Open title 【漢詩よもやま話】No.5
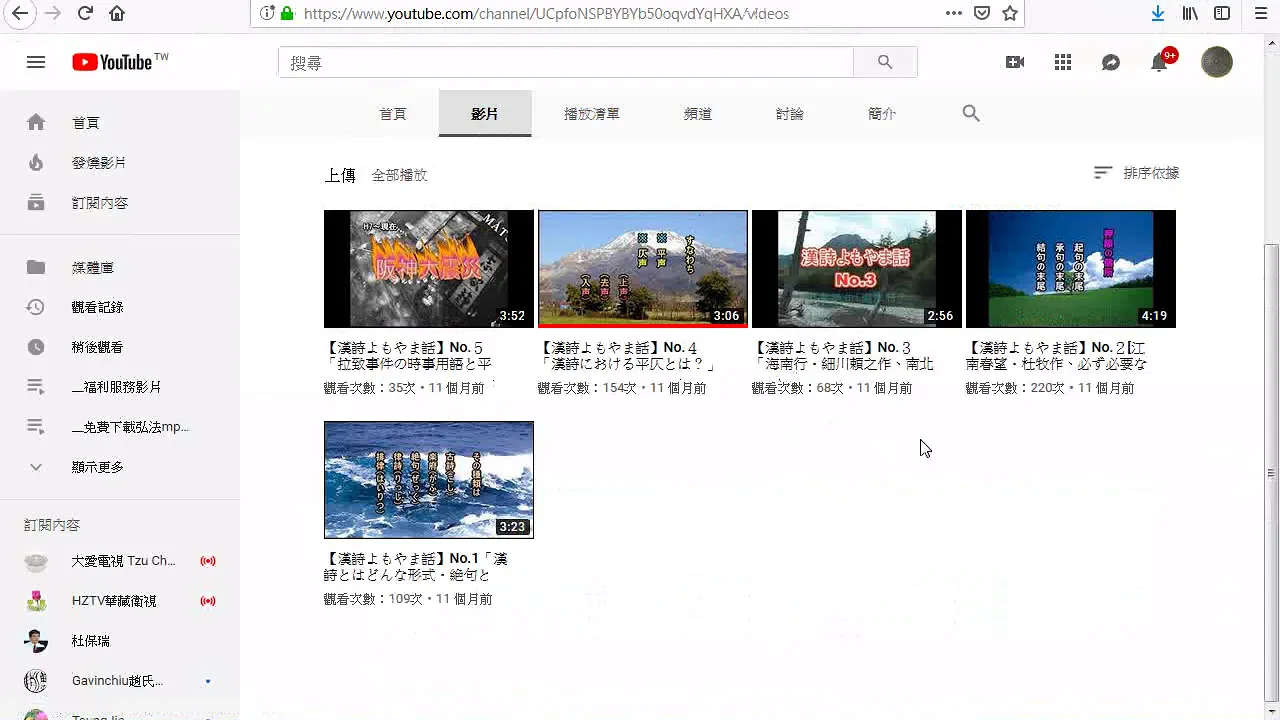Image resolution: width=1280 pixels, height=720 pixels. click(410, 356)
